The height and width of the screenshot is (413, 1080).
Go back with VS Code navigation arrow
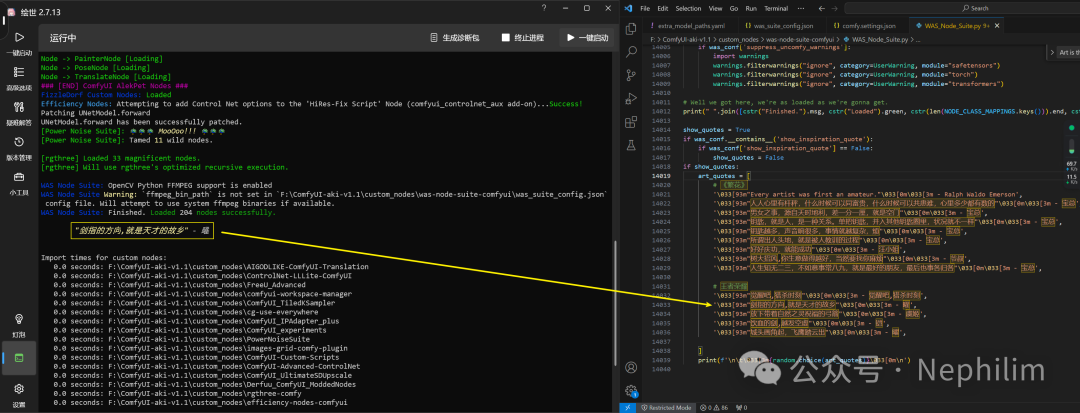click(x=823, y=8)
